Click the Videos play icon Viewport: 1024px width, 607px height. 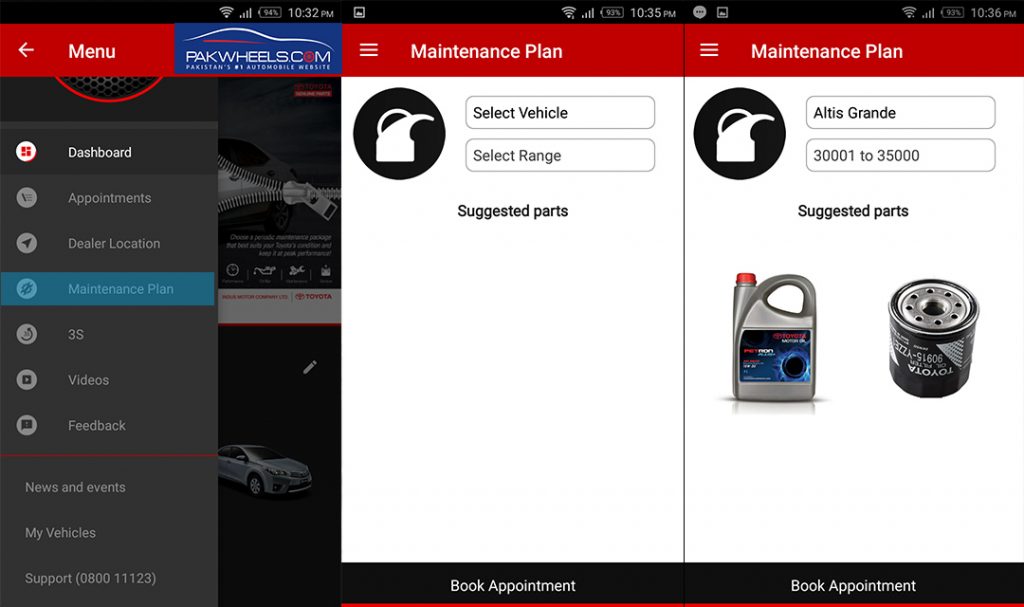(26, 380)
